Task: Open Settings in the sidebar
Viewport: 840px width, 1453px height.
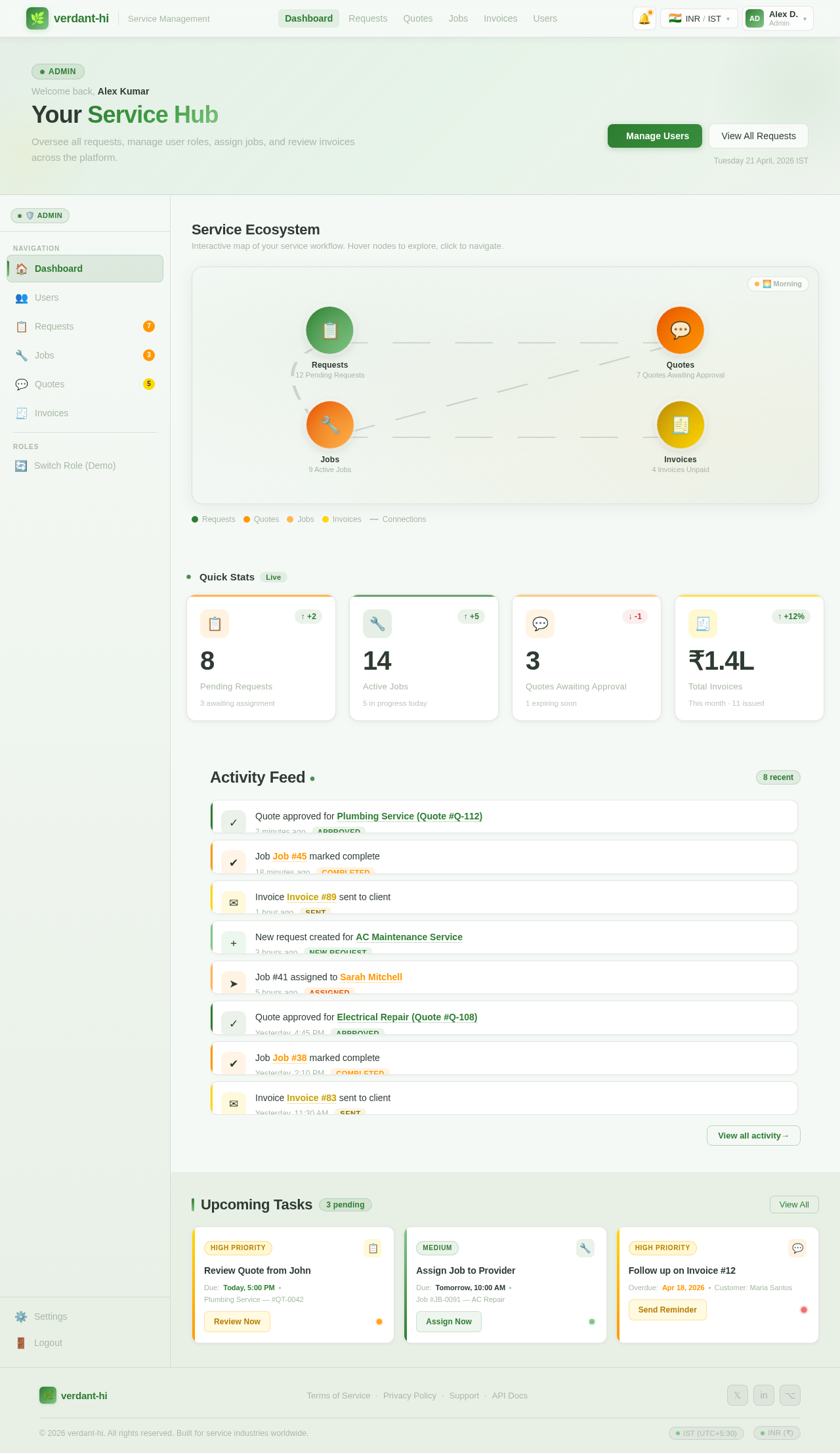Action: [85, 1316]
